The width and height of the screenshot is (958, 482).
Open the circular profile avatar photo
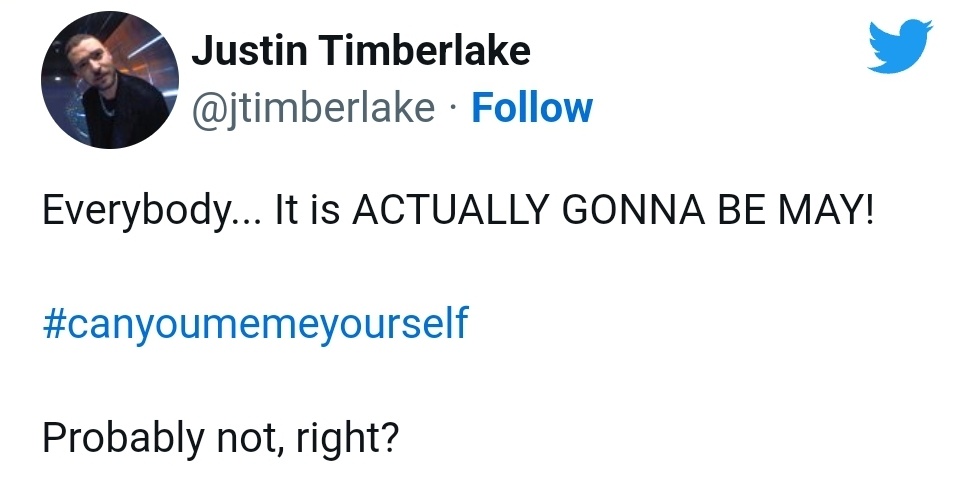point(110,80)
